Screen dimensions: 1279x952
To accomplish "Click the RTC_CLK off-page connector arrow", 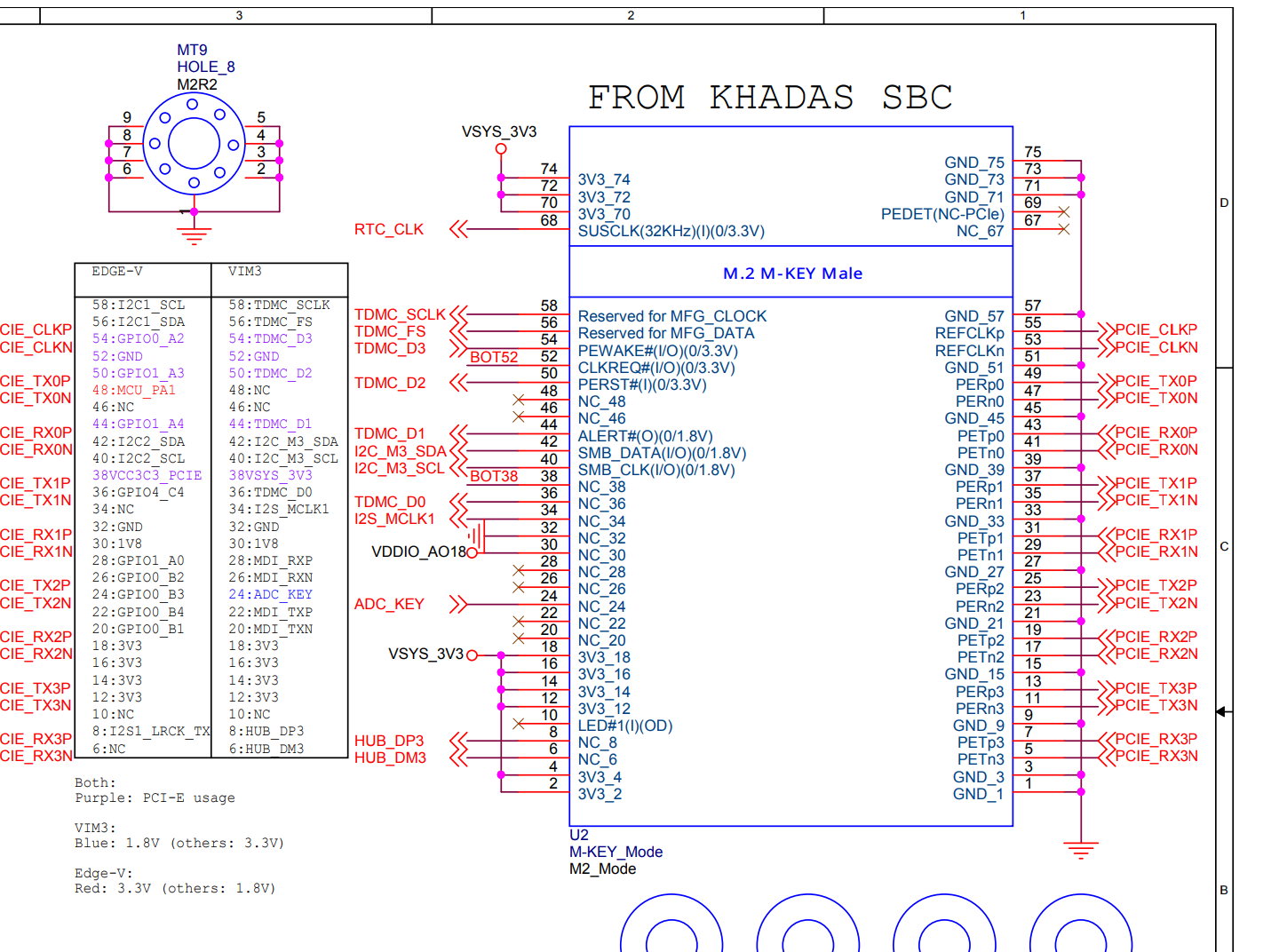I will [458, 229].
